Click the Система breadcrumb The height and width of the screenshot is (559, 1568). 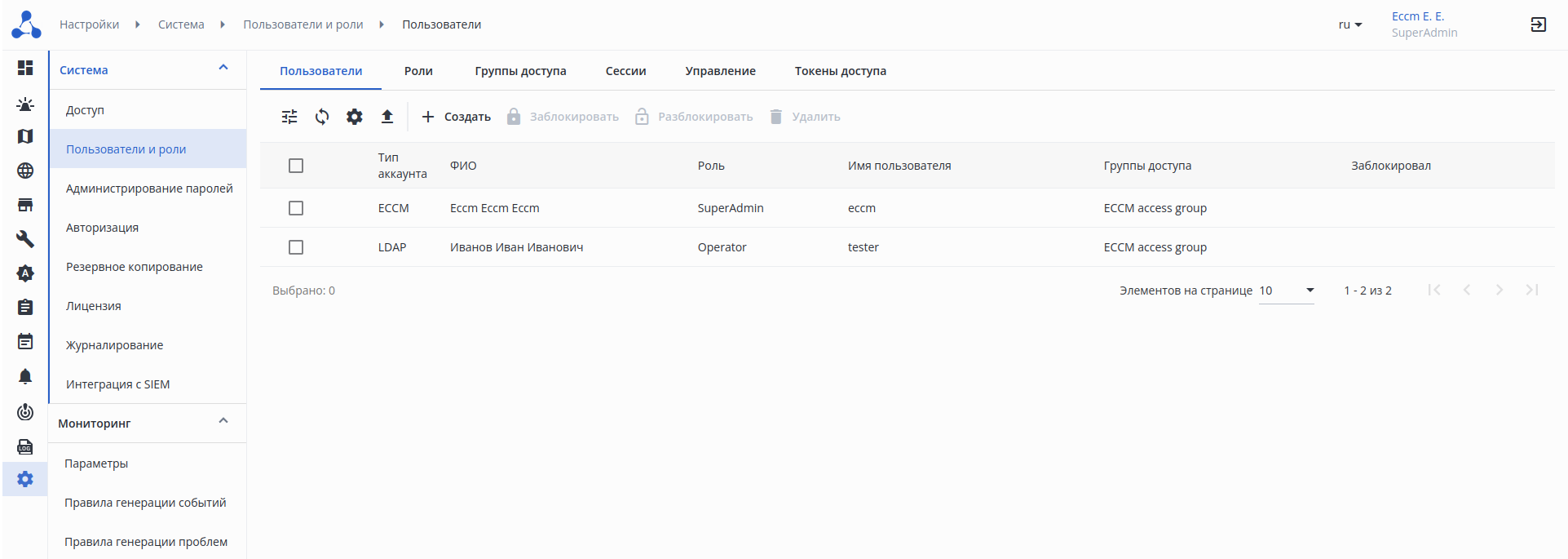tap(181, 24)
